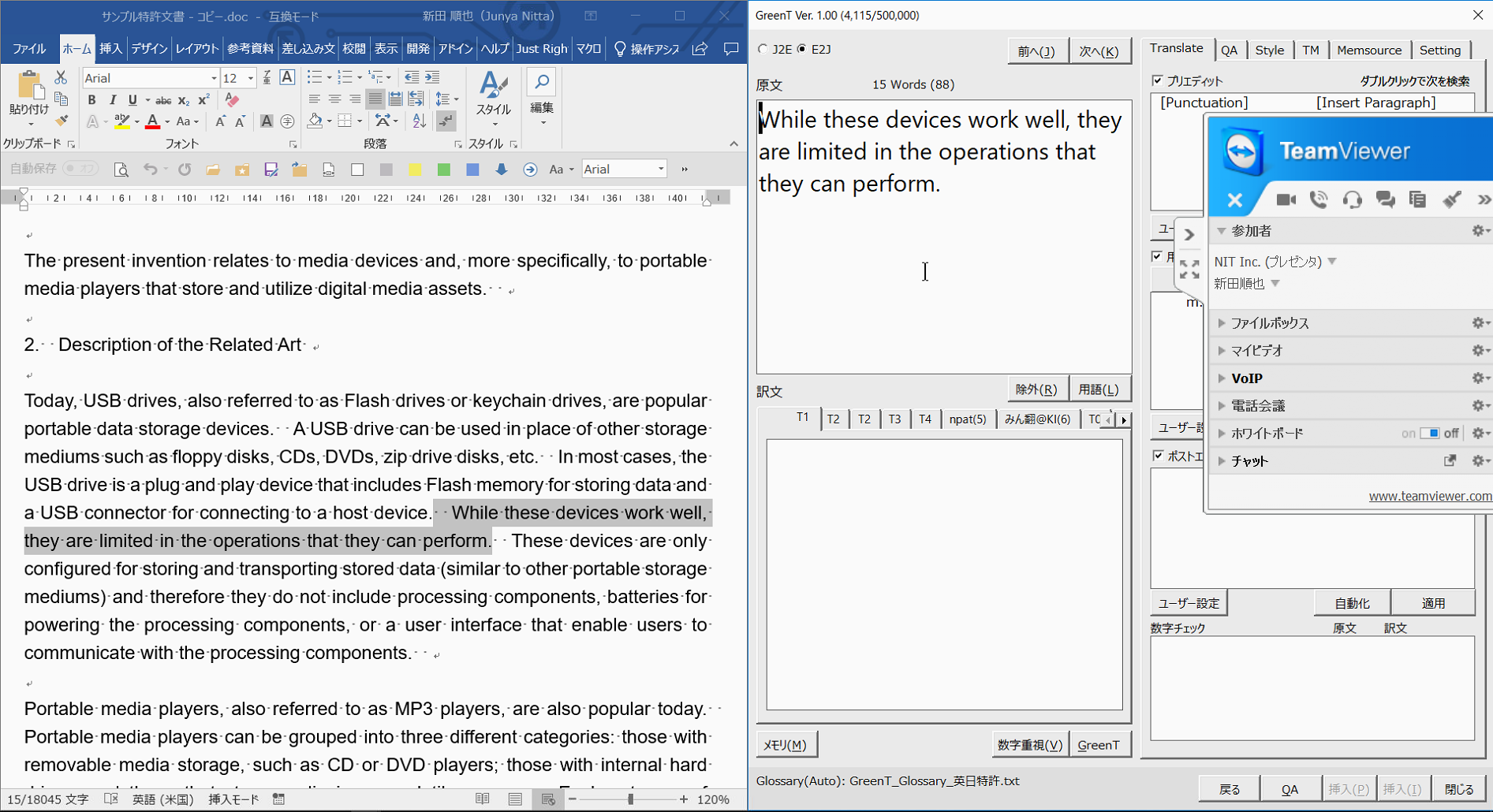Toggle the ホワイトボード on/off switch
1493x812 pixels.
[1429, 434]
